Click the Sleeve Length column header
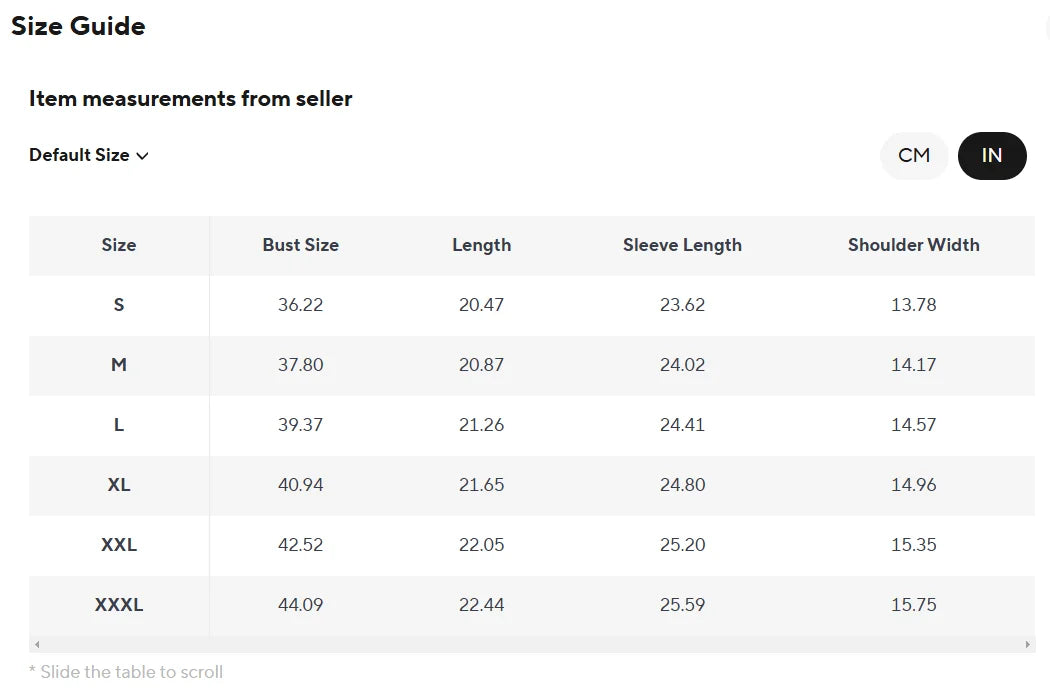The image size is (1050, 694). tap(682, 245)
